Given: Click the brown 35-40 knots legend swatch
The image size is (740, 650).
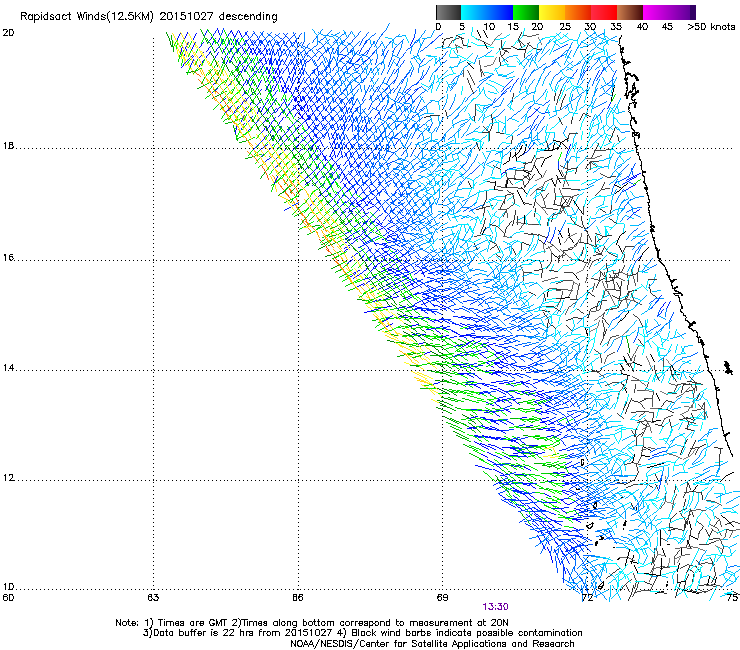Looking at the screenshot, I should [x=630, y=12].
